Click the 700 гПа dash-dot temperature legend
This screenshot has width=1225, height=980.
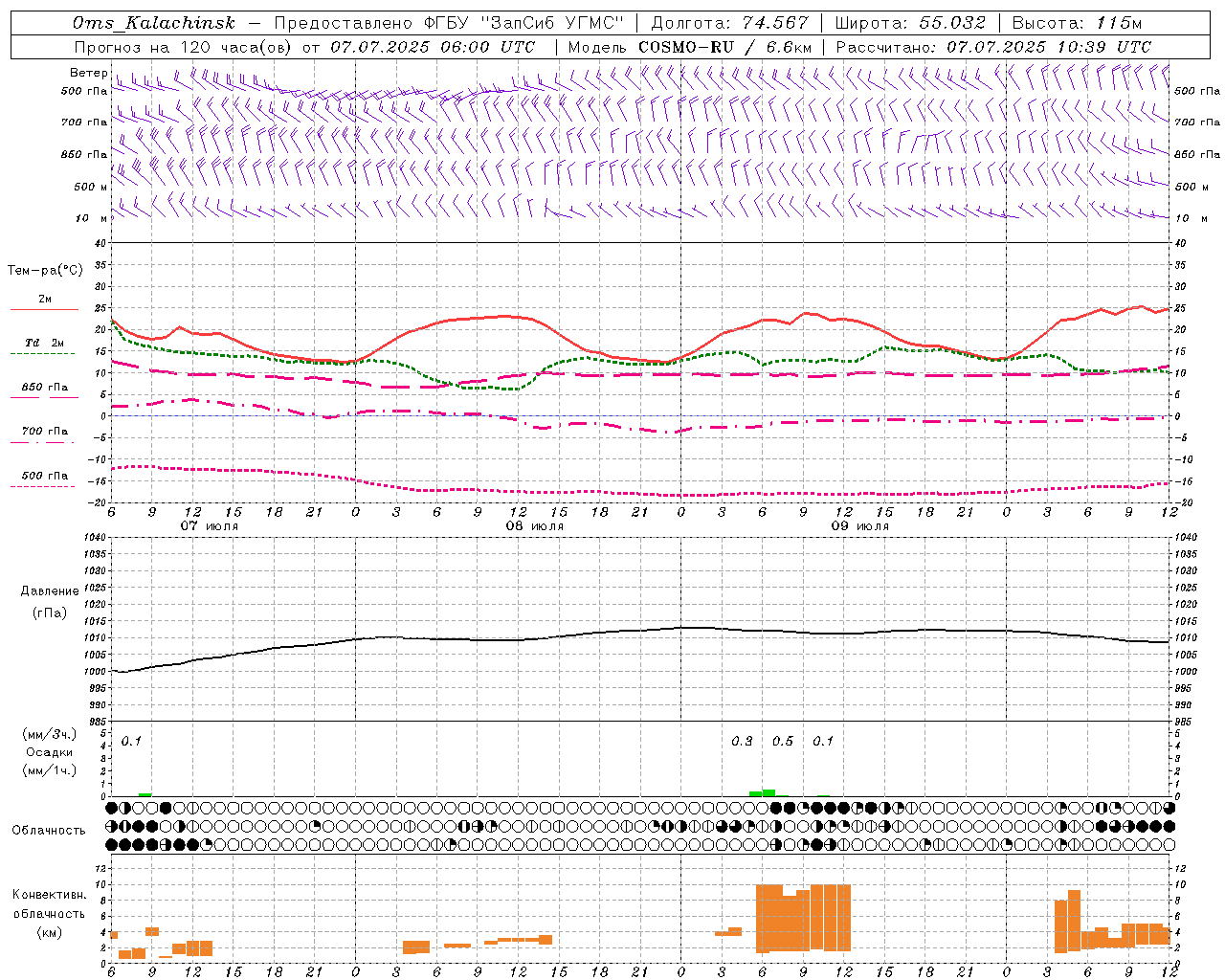[44, 435]
